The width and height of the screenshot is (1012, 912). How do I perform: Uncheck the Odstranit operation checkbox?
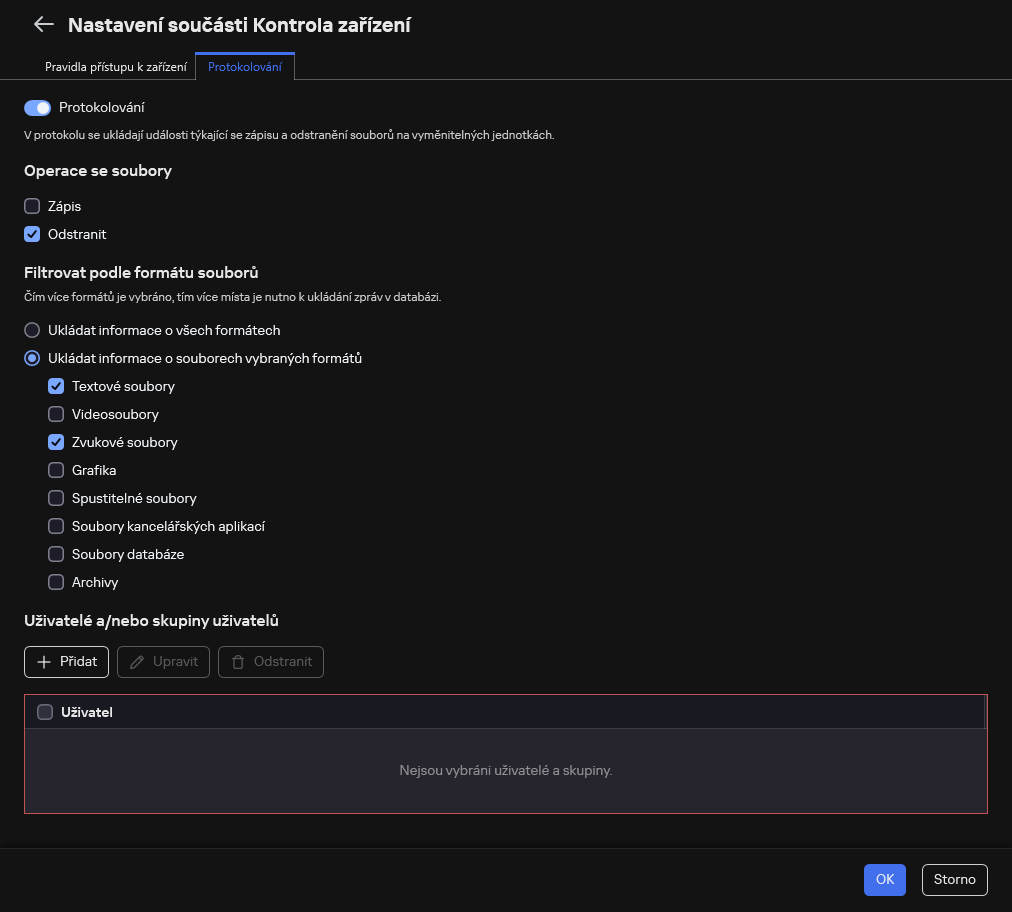pos(32,234)
